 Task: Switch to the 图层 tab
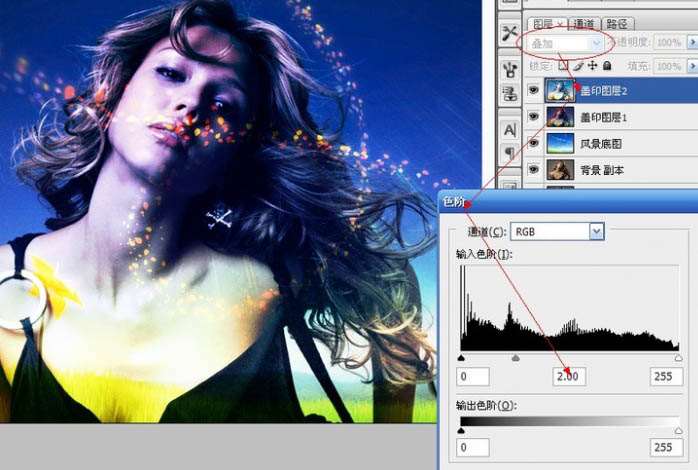pyautogui.click(x=547, y=24)
